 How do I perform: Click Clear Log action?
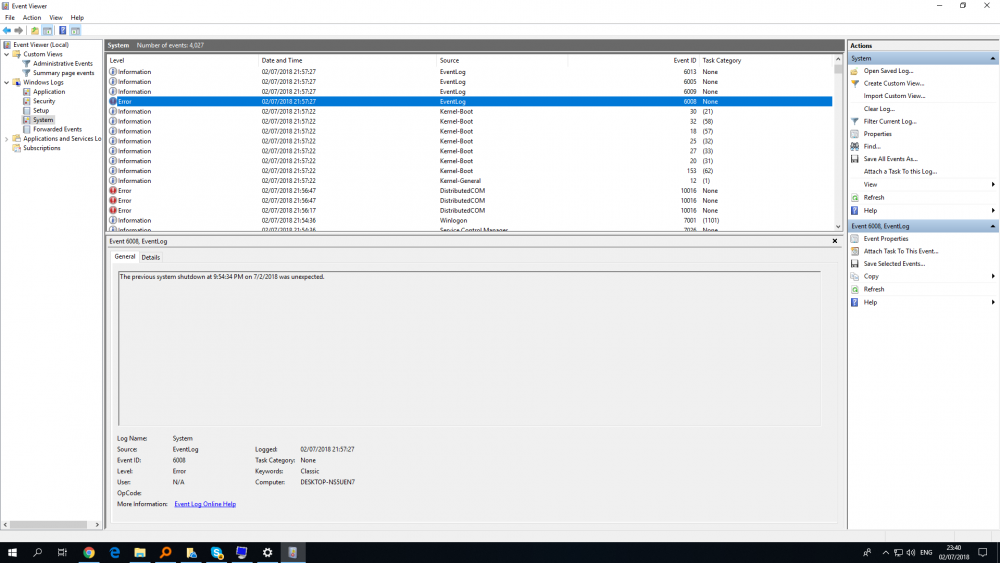879,109
